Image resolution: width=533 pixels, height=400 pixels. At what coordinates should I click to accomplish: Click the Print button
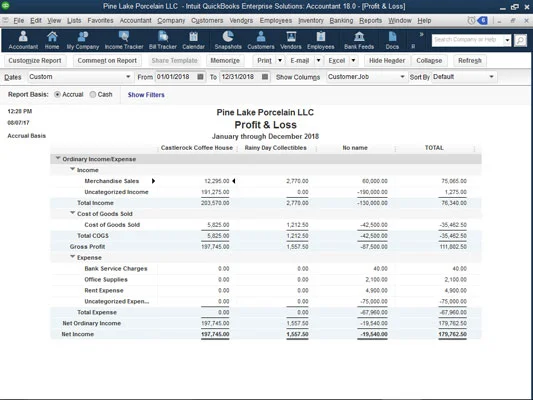point(264,60)
